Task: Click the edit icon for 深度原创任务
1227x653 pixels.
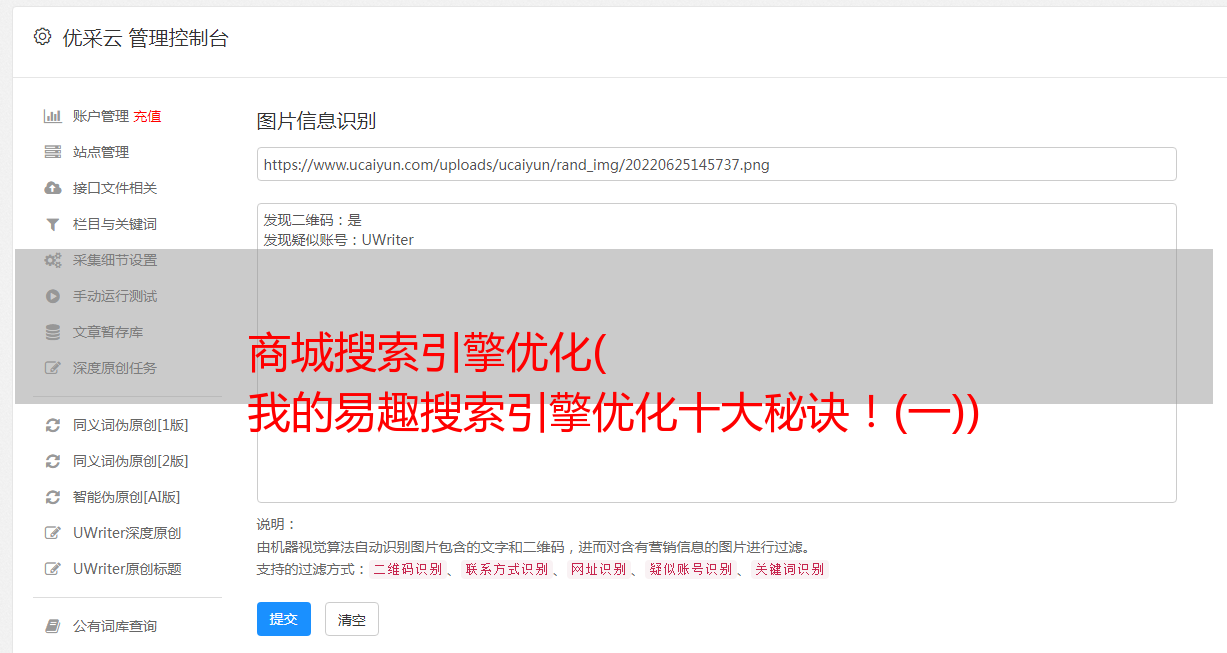Action: [53, 368]
